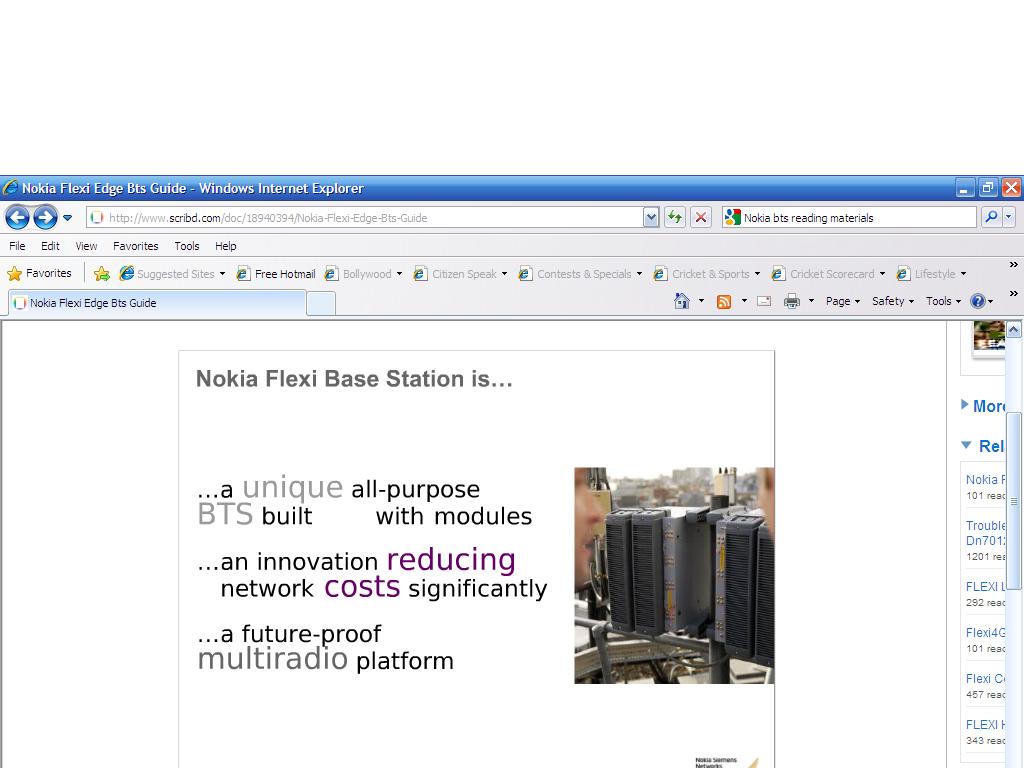Screen dimensions: 1024x768
Task: Click the browser Back button
Action: click(x=17, y=217)
